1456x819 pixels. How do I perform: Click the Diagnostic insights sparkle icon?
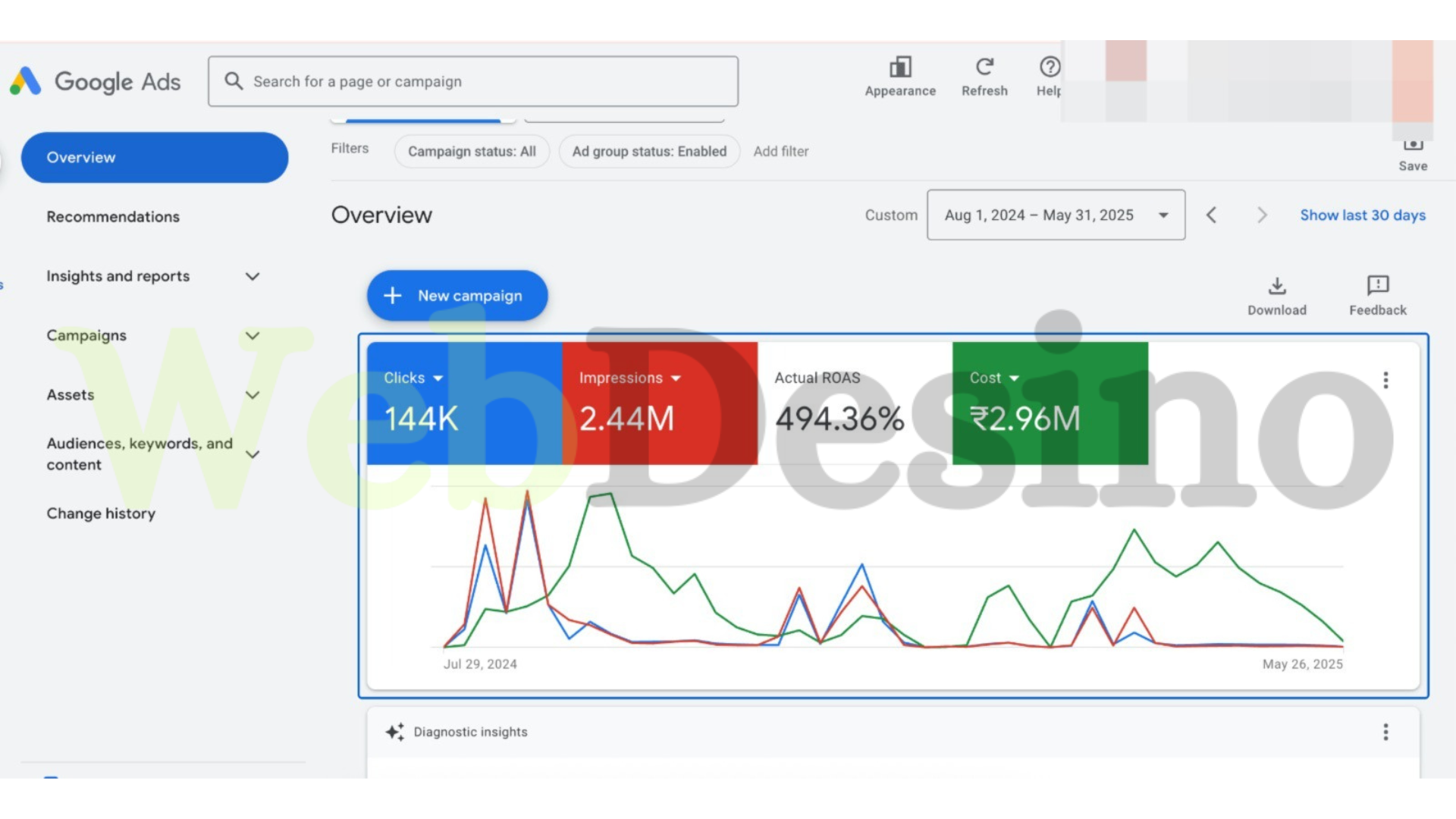pyautogui.click(x=394, y=731)
